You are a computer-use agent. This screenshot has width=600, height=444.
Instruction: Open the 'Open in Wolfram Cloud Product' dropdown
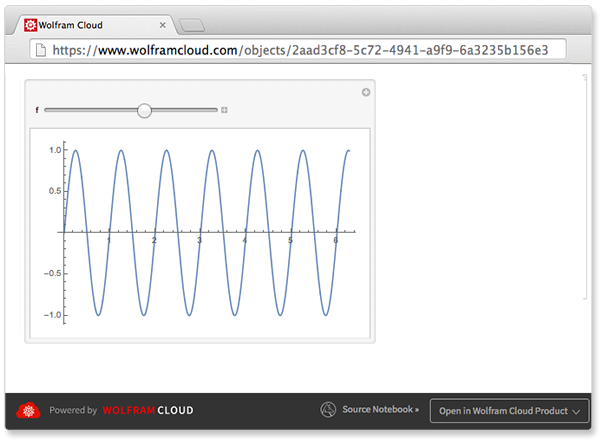pos(509,411)
